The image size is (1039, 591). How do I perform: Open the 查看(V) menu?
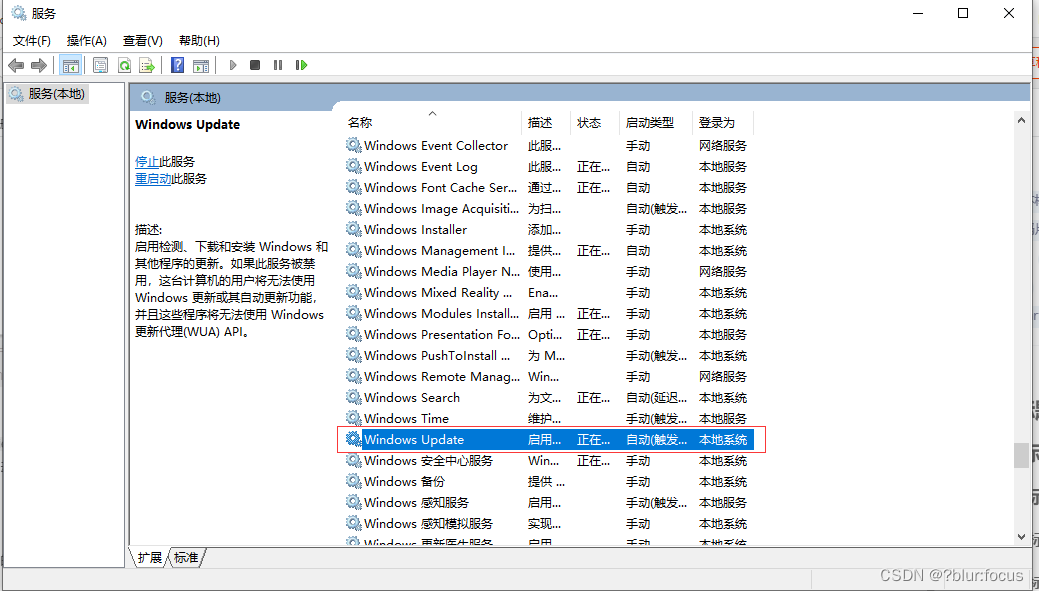coord(142,40)
